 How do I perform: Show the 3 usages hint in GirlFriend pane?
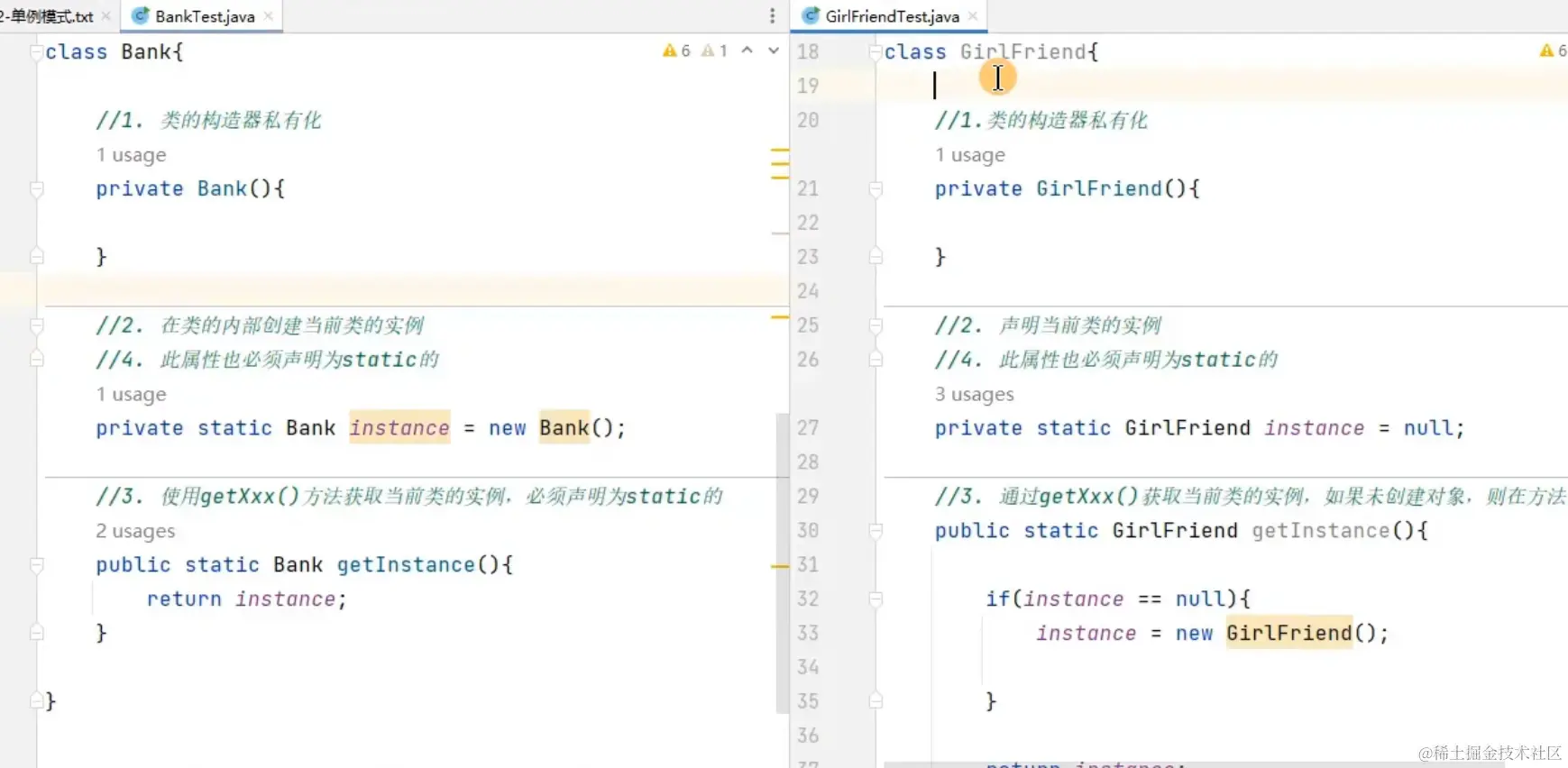tap(975, 395)
